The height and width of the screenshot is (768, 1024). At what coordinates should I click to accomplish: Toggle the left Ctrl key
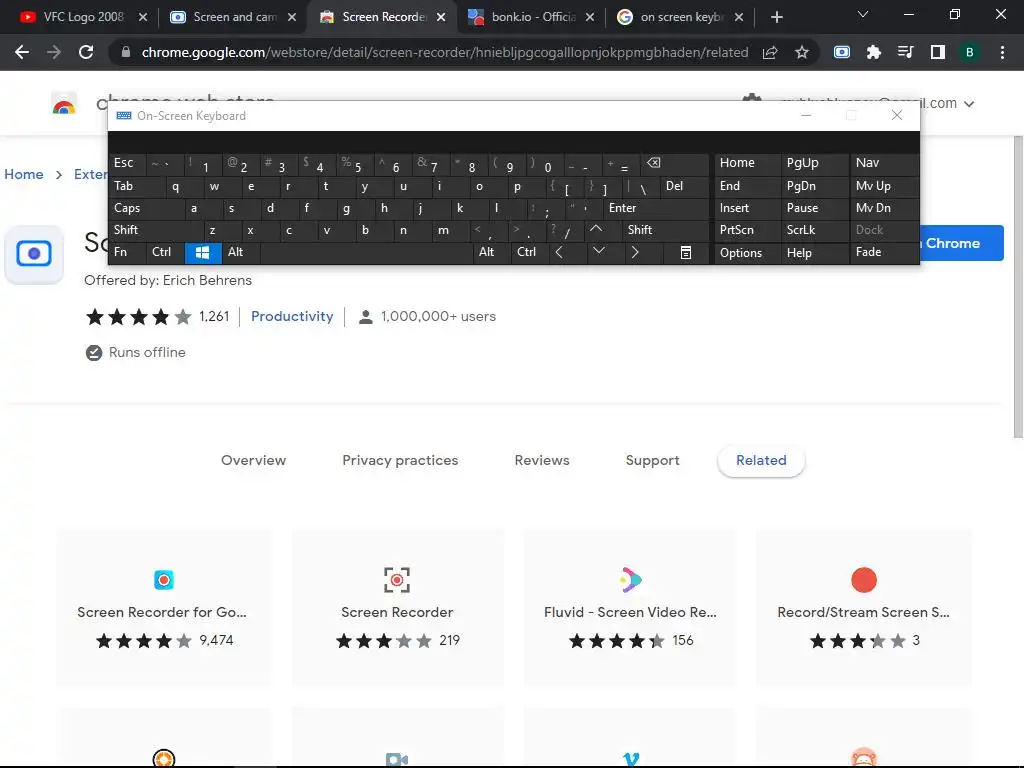pos(165,252)
